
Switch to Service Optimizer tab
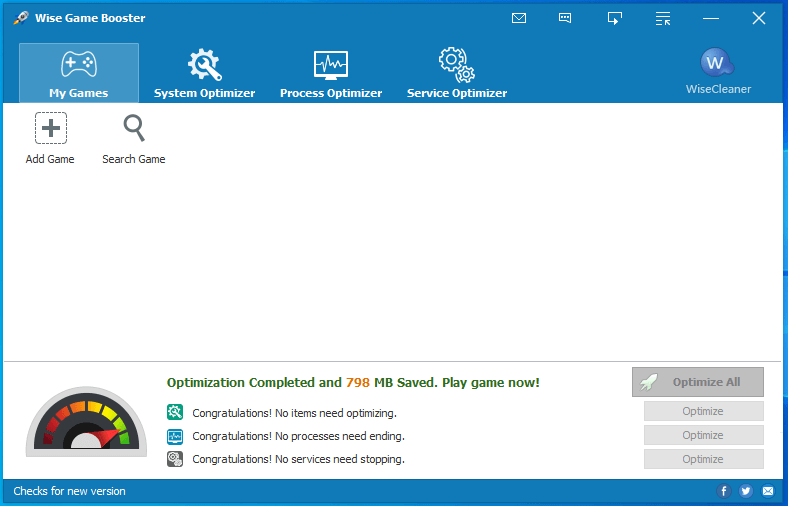click(x=457, y=73)
